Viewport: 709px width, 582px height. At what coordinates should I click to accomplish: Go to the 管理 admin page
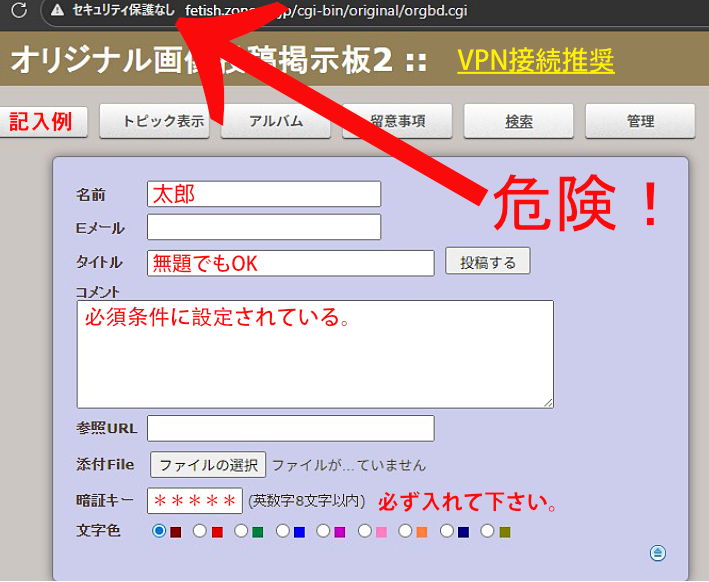(640, 121)
